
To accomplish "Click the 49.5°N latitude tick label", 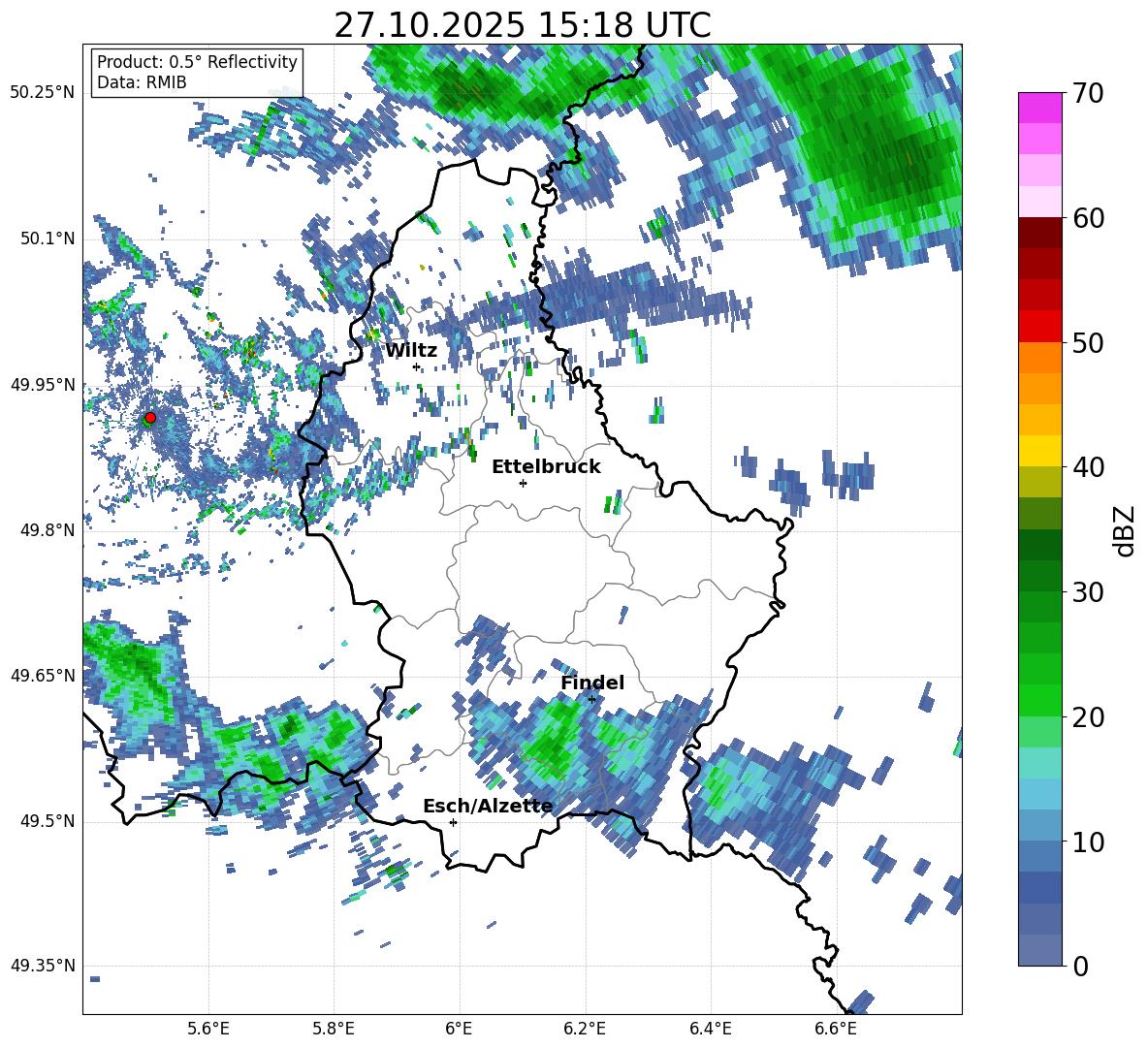I will point(47,820).
